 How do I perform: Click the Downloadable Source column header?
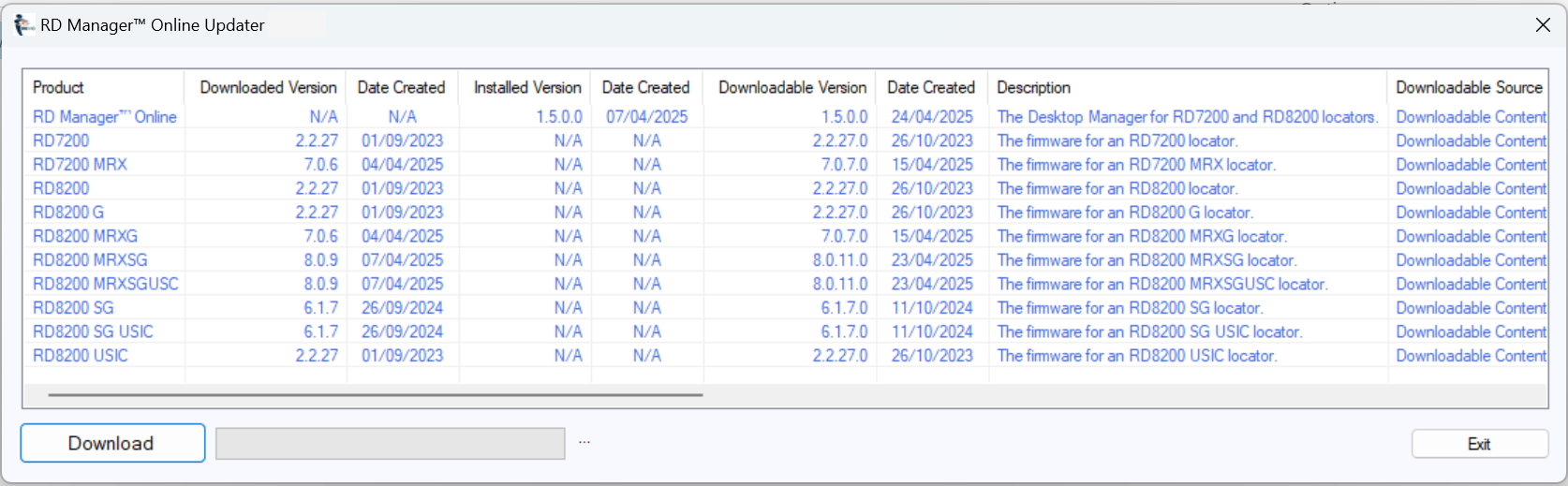pos(1468,87)
